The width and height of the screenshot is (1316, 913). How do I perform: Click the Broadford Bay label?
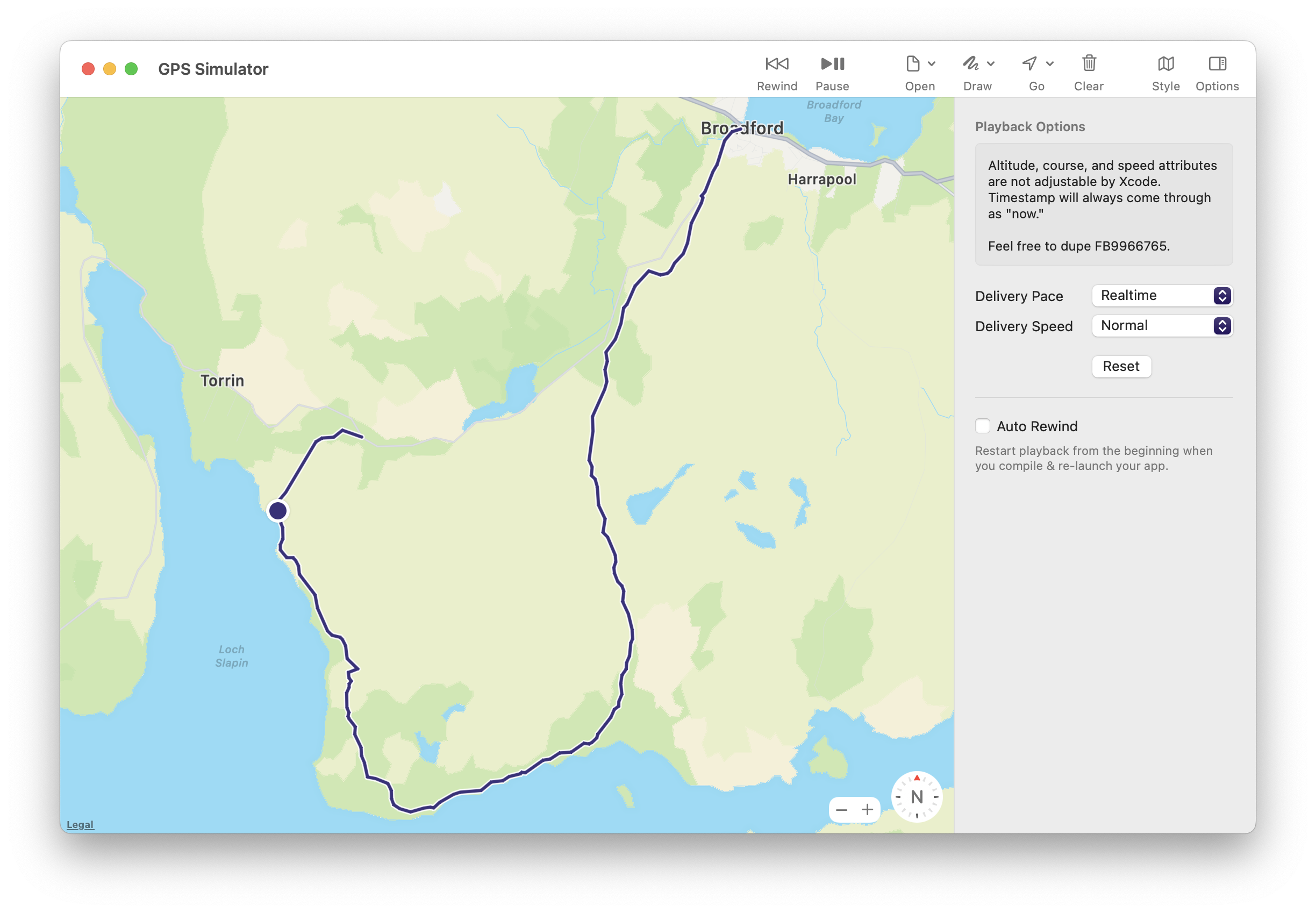click(x=834, y=111)
